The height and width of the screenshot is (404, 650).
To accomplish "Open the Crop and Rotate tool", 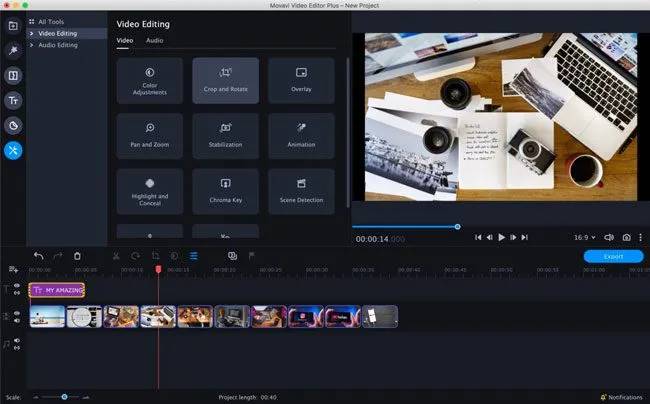I will 226,80.
